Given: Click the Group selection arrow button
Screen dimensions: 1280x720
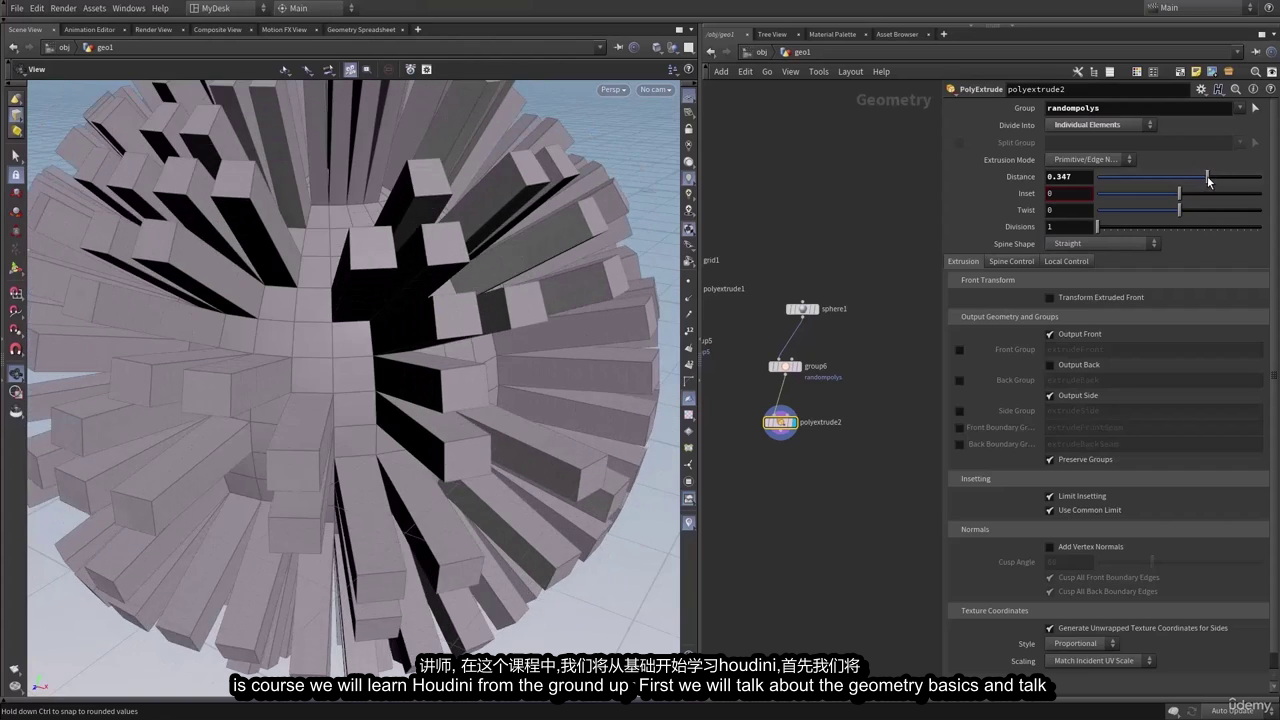Looking at the screenshot, I should coord(1255,108).
